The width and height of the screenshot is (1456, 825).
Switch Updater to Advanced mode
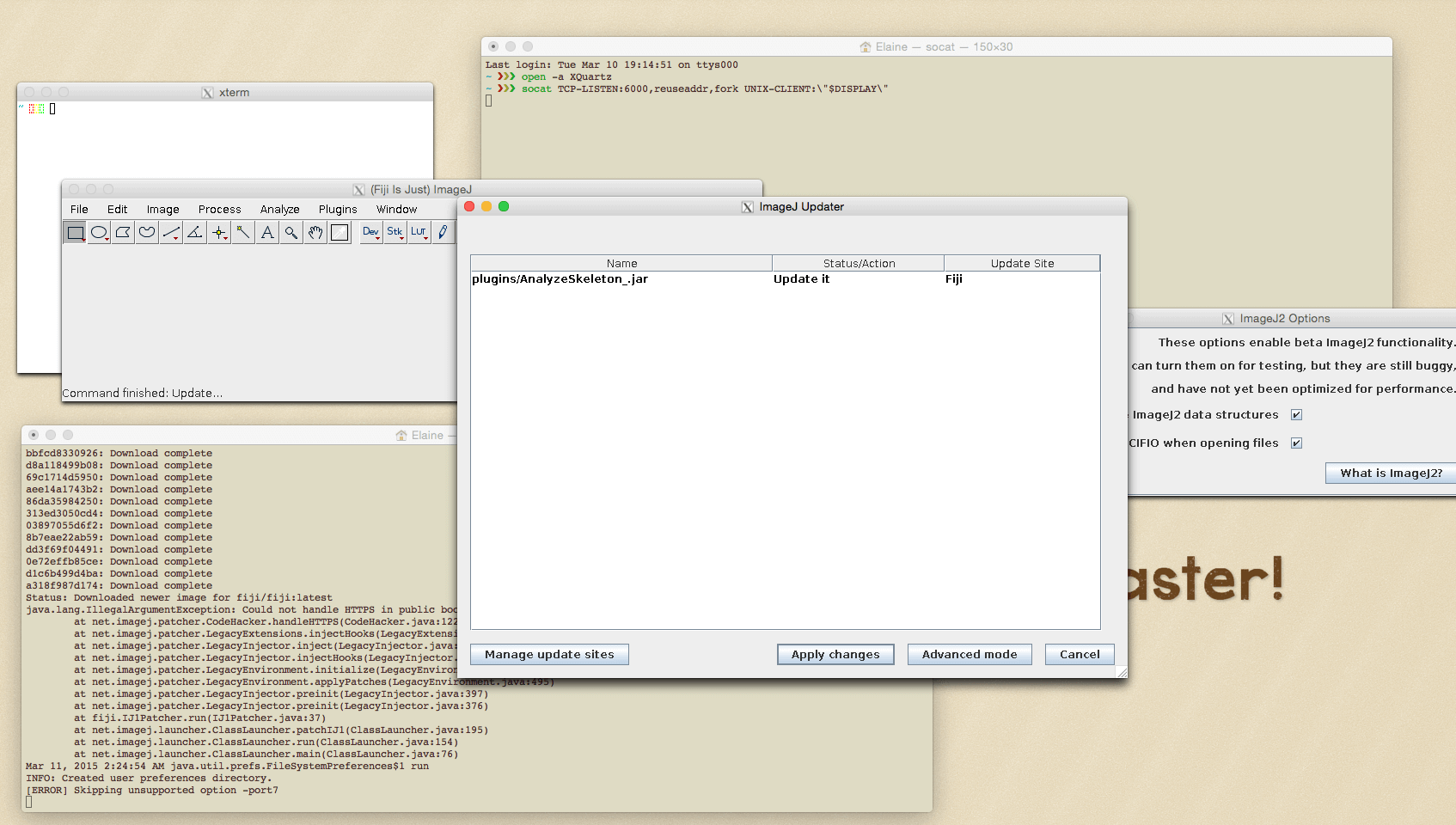pyautogui.click(x=970, y=654)
